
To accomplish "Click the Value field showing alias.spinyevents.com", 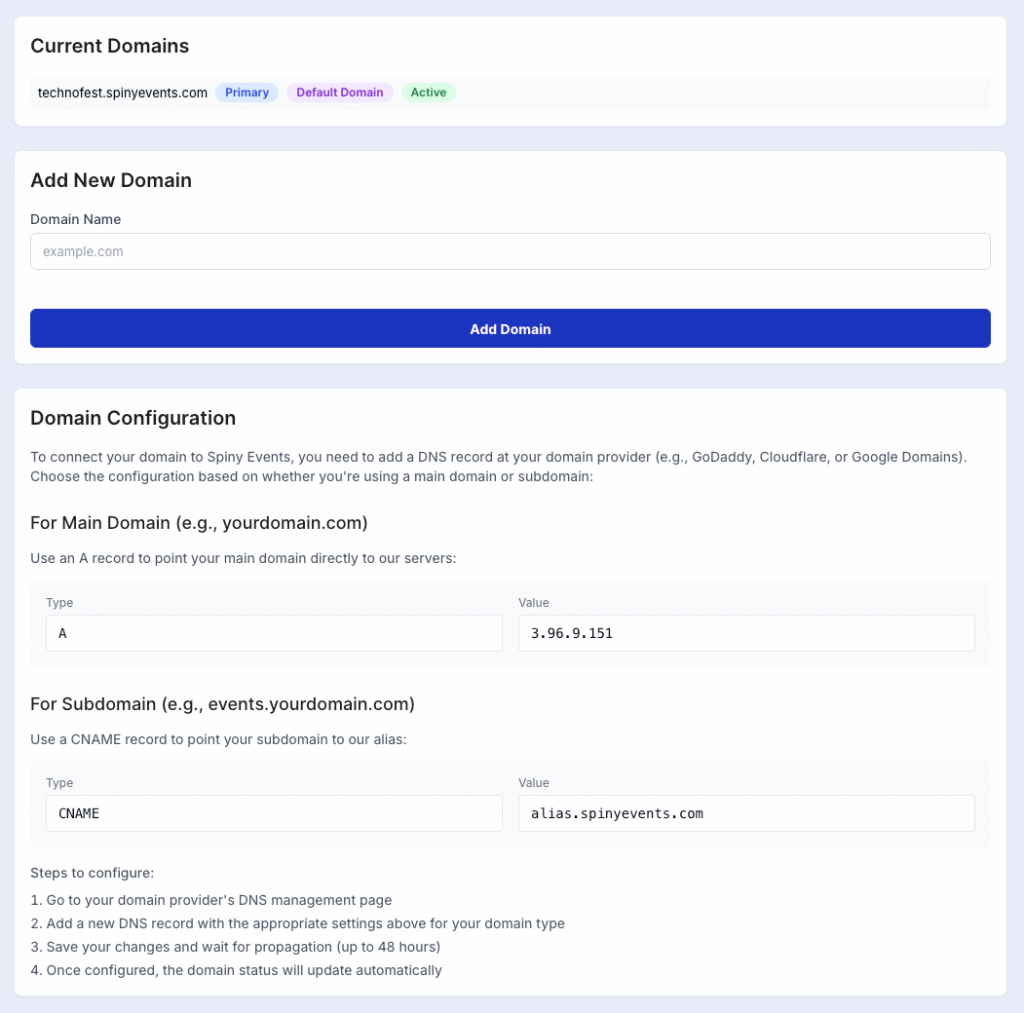I will pyautogui.click(x=746, y=813).
